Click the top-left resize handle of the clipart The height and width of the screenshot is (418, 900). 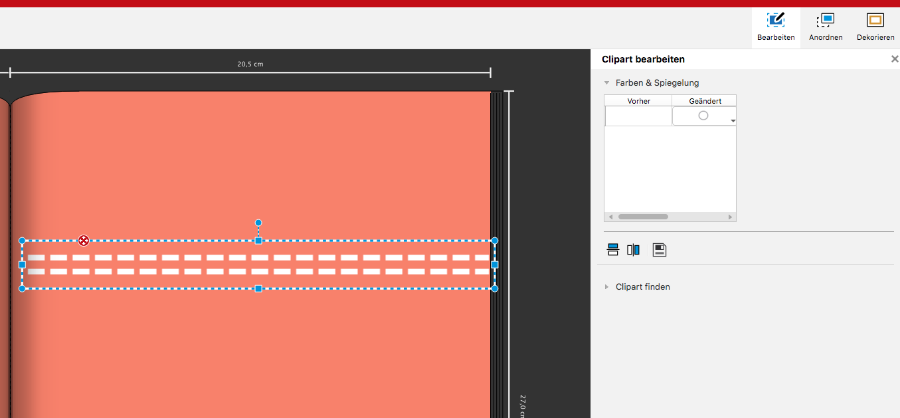[x=22, y=241]
